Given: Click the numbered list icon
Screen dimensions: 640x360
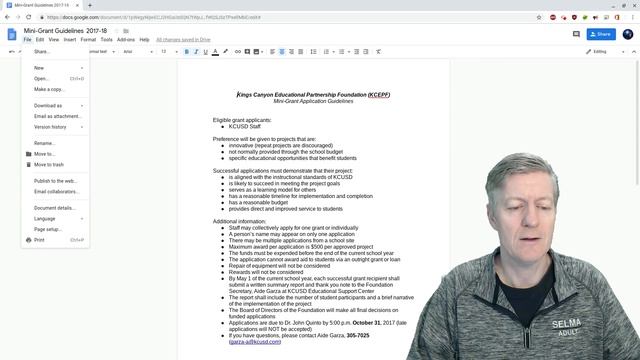Looking at the screenshot, I should click(x=326, y=52).
